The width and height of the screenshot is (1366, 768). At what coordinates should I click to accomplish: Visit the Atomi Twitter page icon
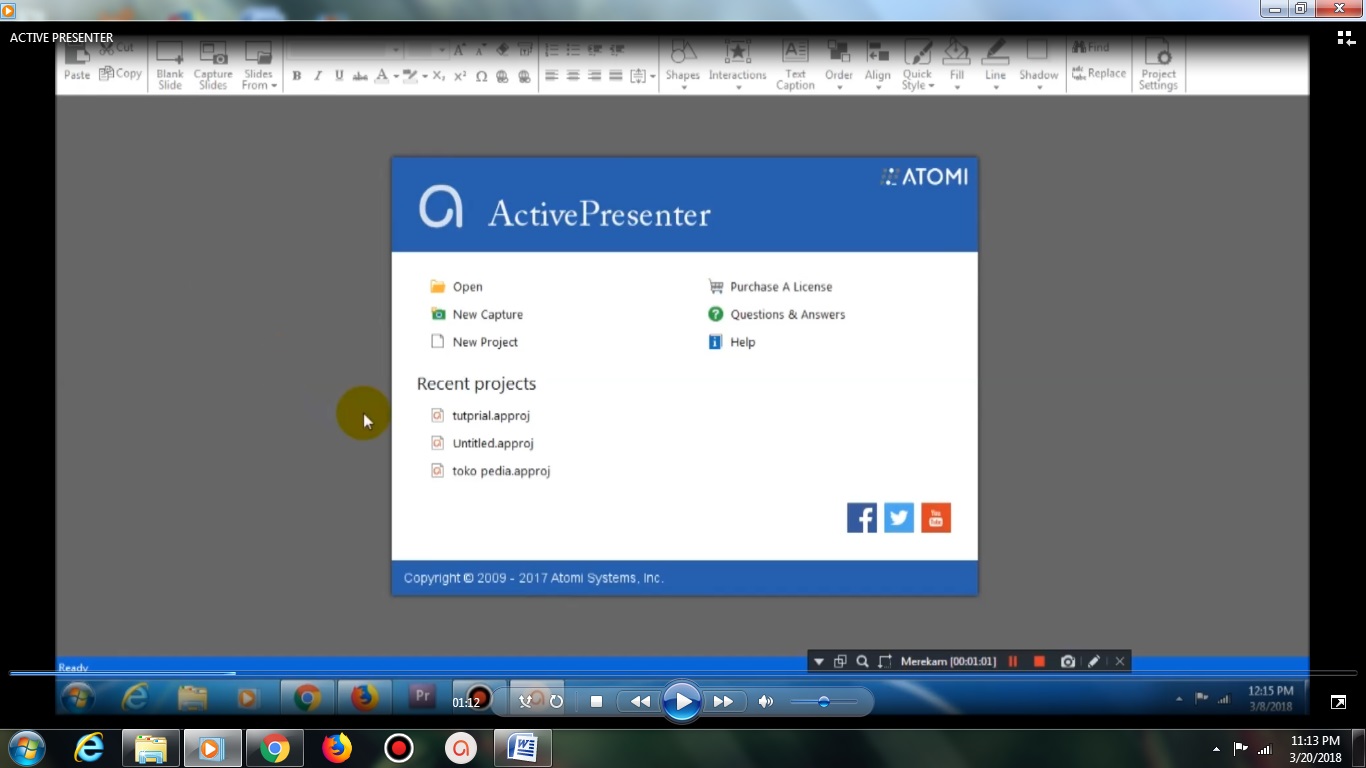click(899, 518)
